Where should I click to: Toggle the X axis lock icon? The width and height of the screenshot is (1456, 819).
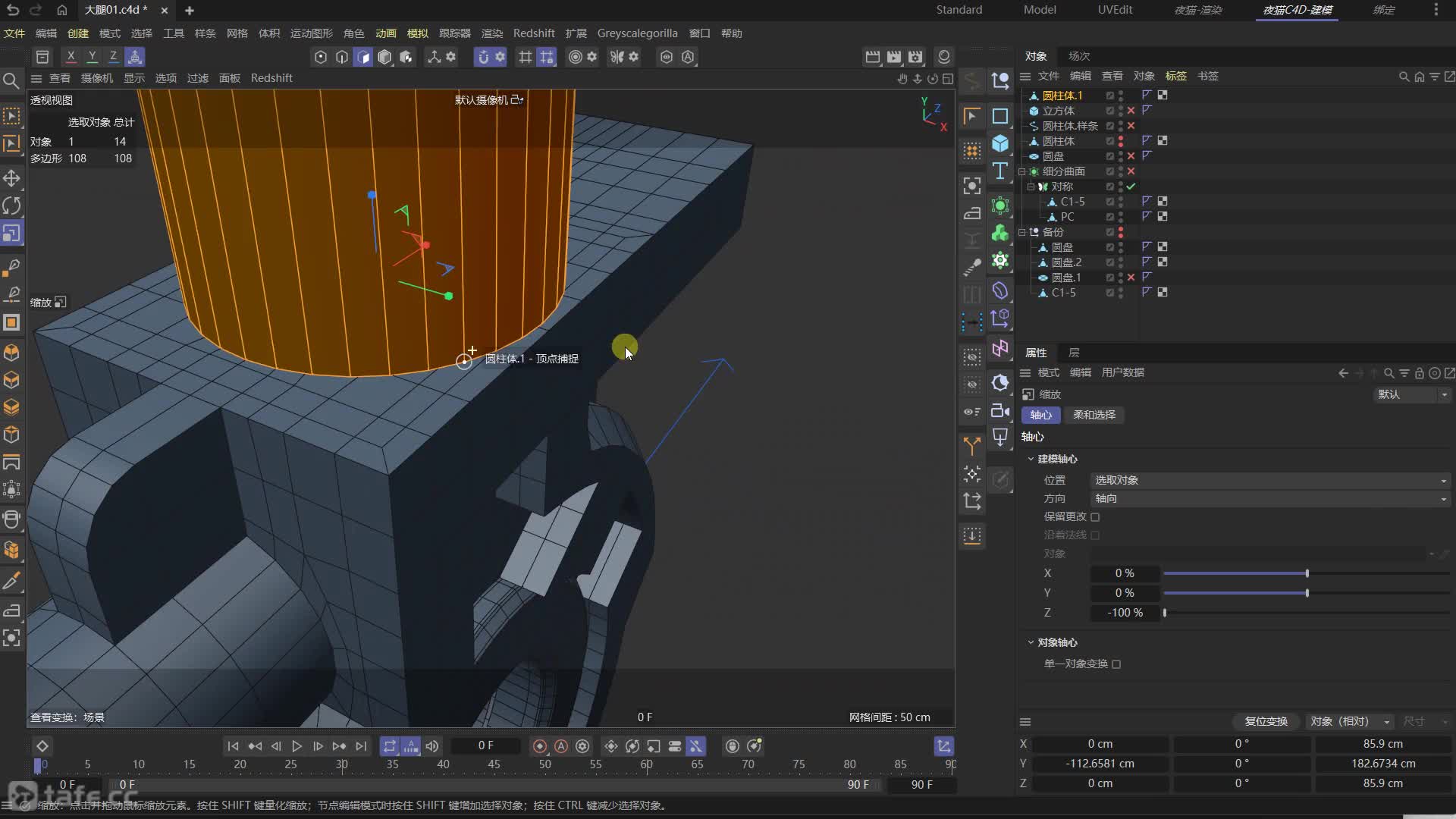(x=71, y=56)
